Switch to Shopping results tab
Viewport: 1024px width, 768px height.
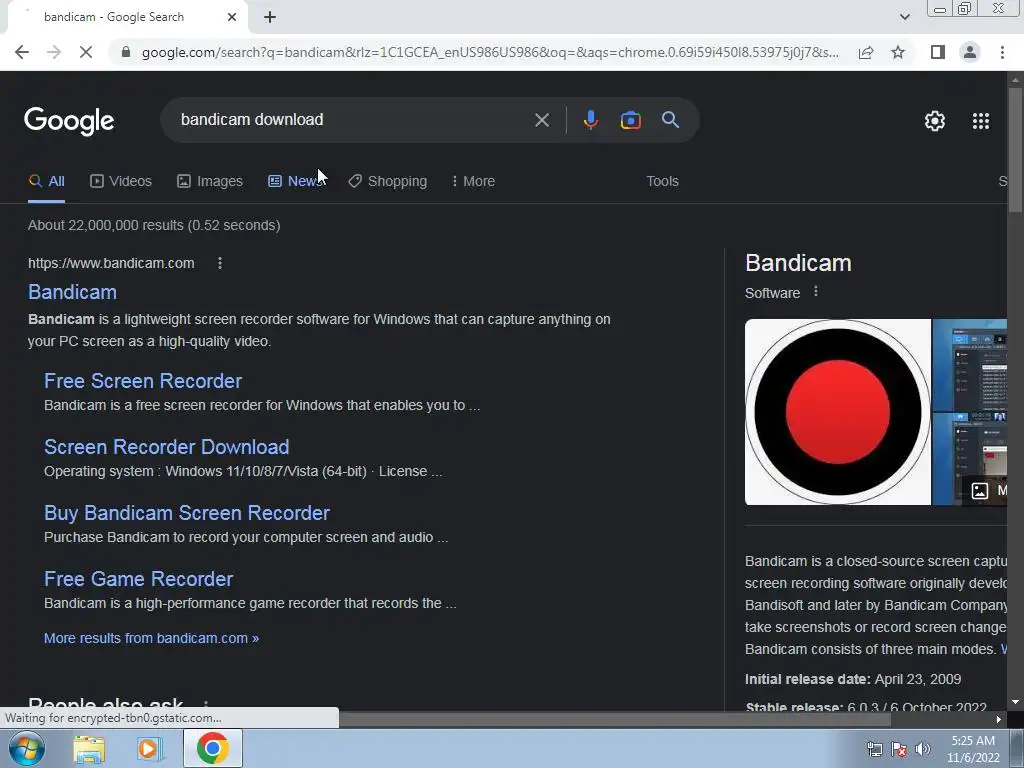387,182
